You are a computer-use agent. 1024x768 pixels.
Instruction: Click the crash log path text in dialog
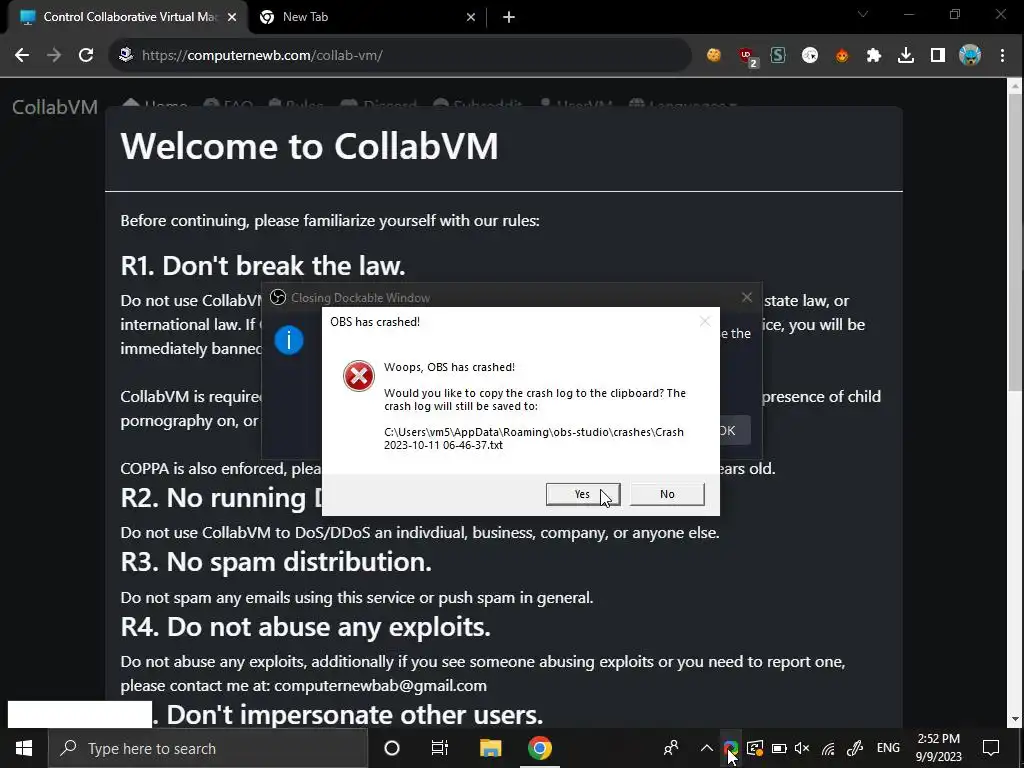coord(534,438)
